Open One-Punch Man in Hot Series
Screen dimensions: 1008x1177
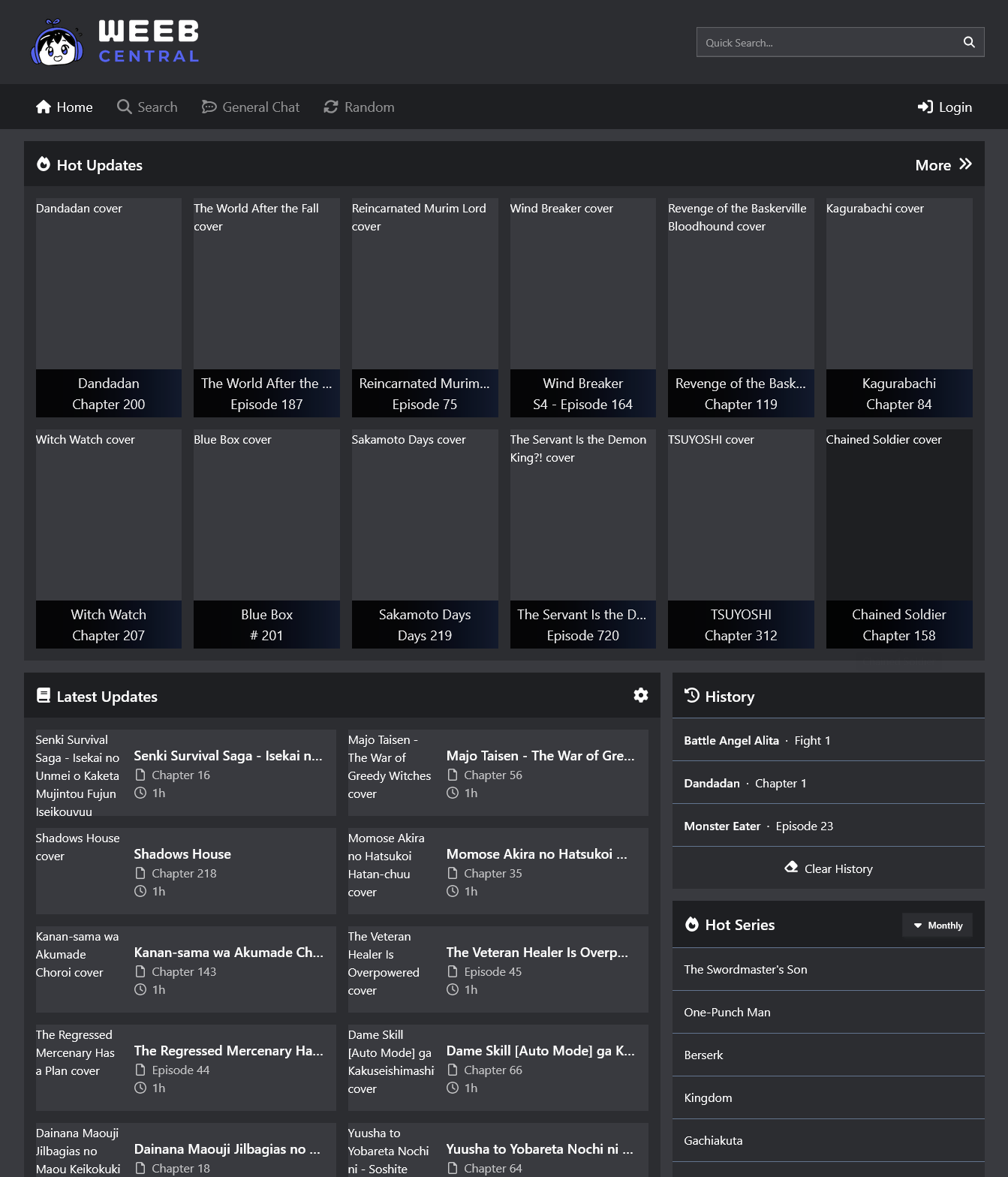[829, 1012]
